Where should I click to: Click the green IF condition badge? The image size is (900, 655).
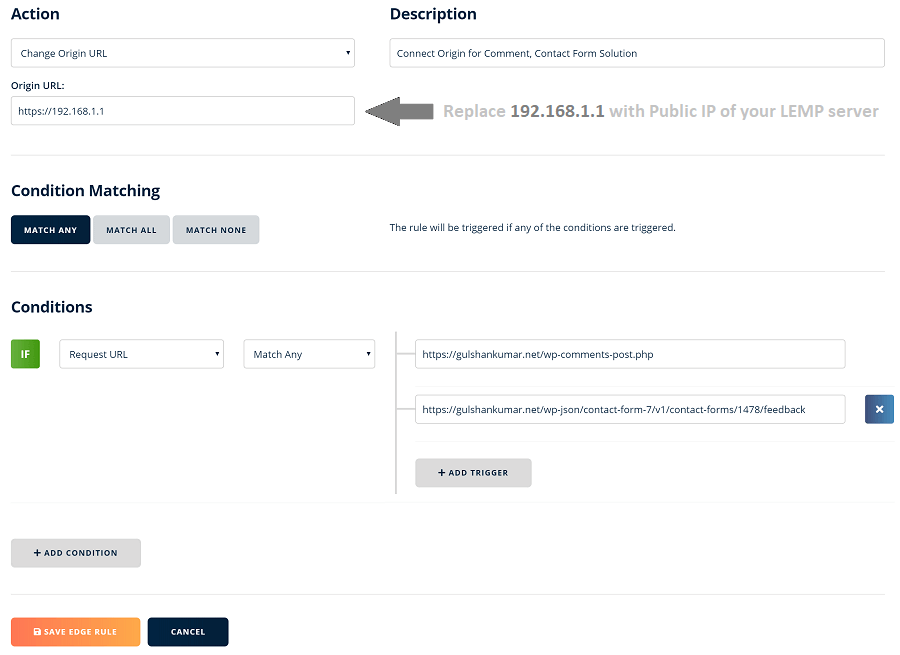tap(25, 354)
